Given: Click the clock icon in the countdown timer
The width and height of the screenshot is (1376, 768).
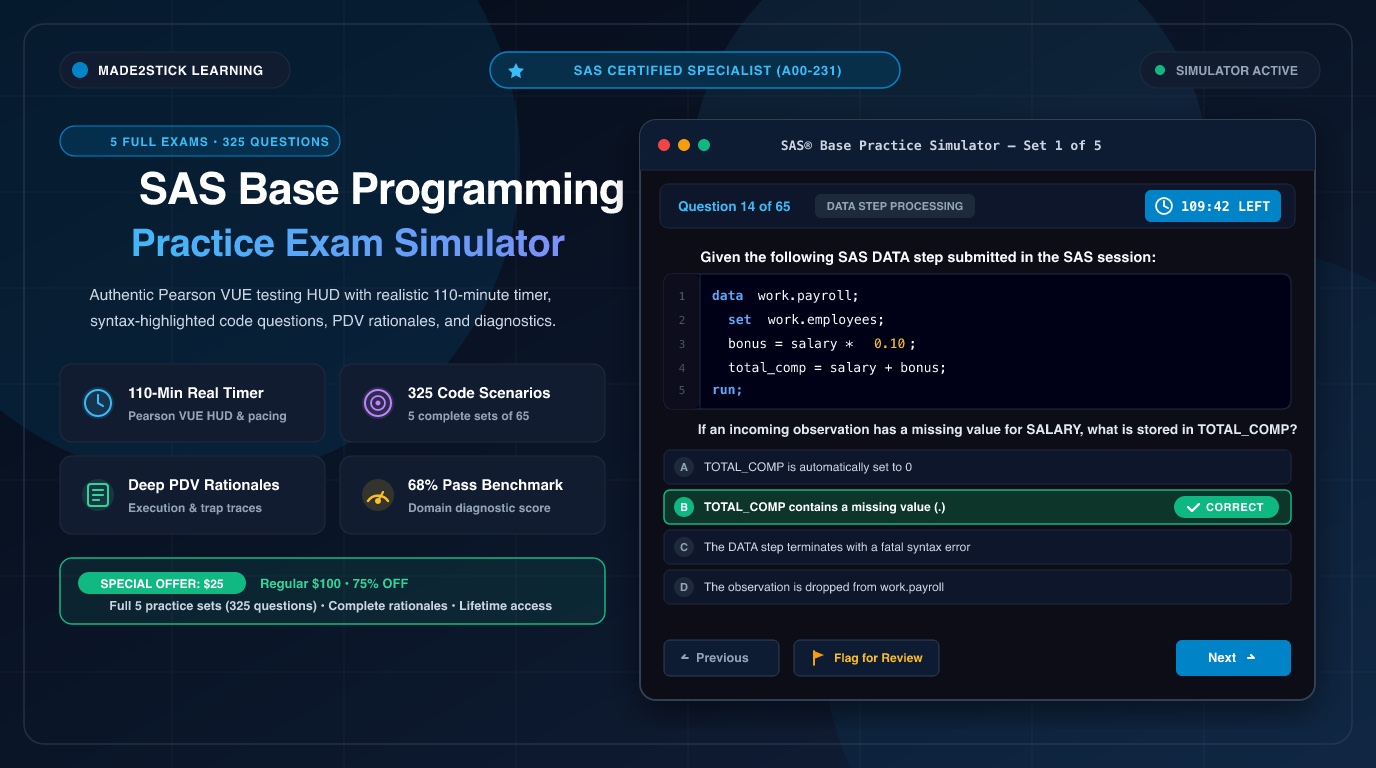Looking at the screenshot, I should pyautogui.click(x=1164, y=206).
